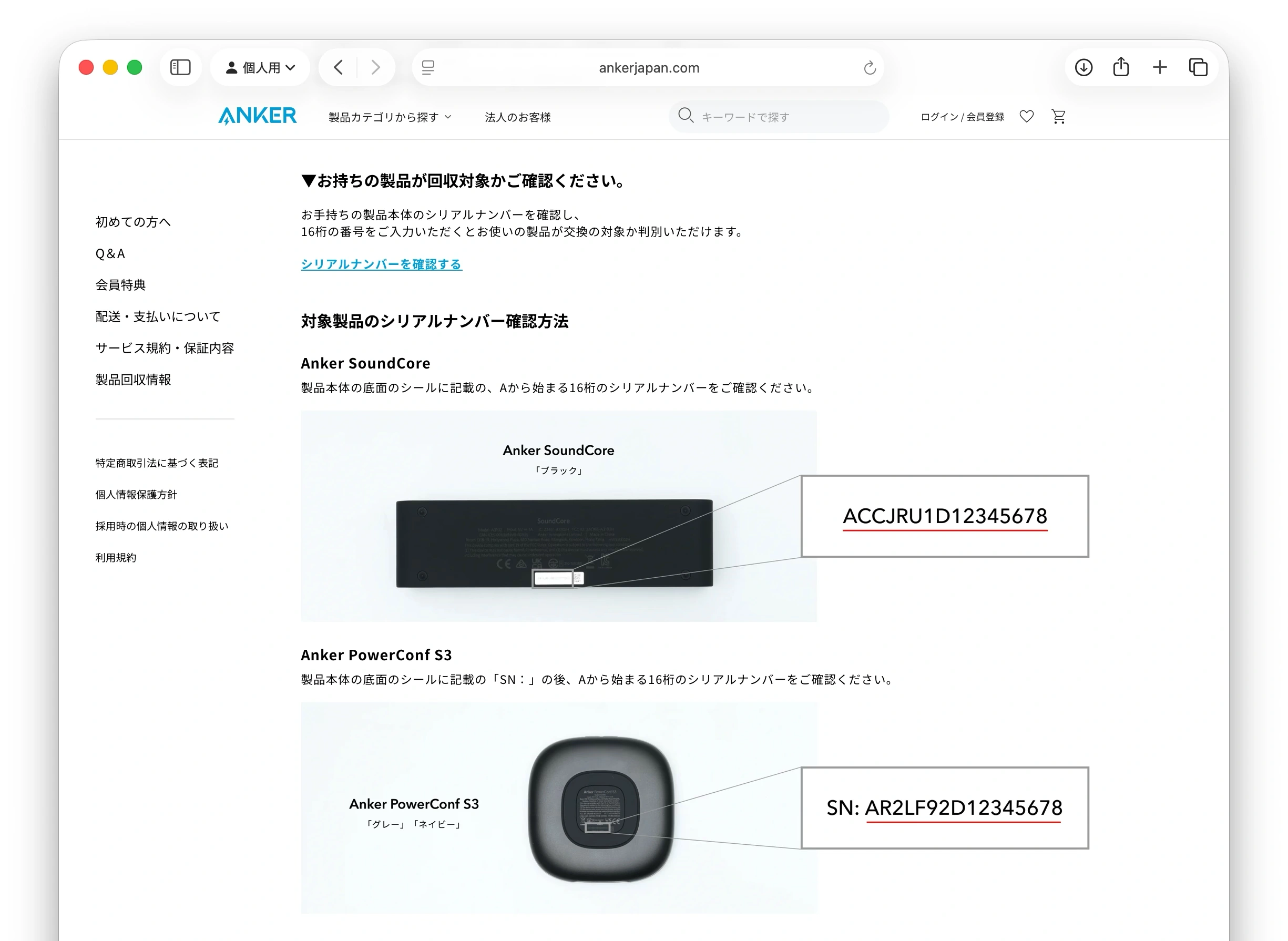Enable Reader view for this page
This screenshot has width=1288, height=941.
(428, 67)
